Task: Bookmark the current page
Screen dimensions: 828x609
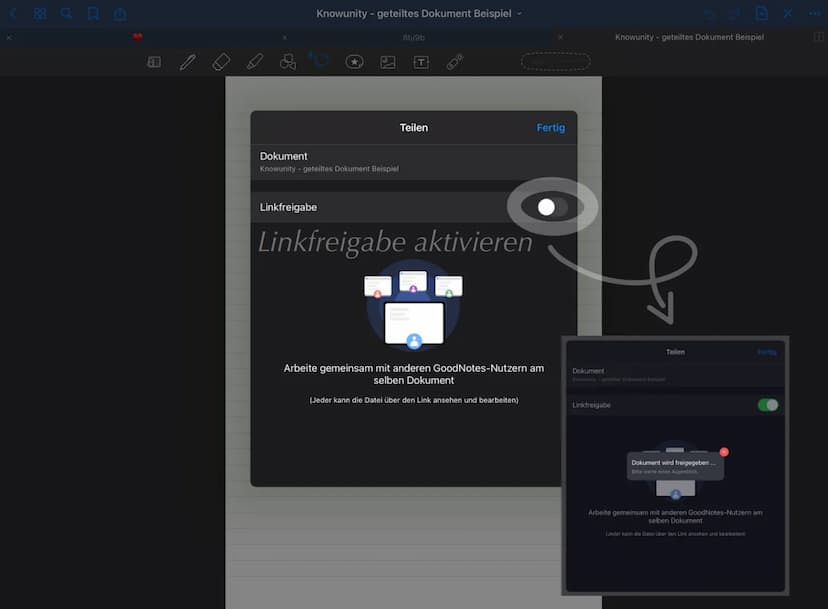Action: tap(93, 14)
